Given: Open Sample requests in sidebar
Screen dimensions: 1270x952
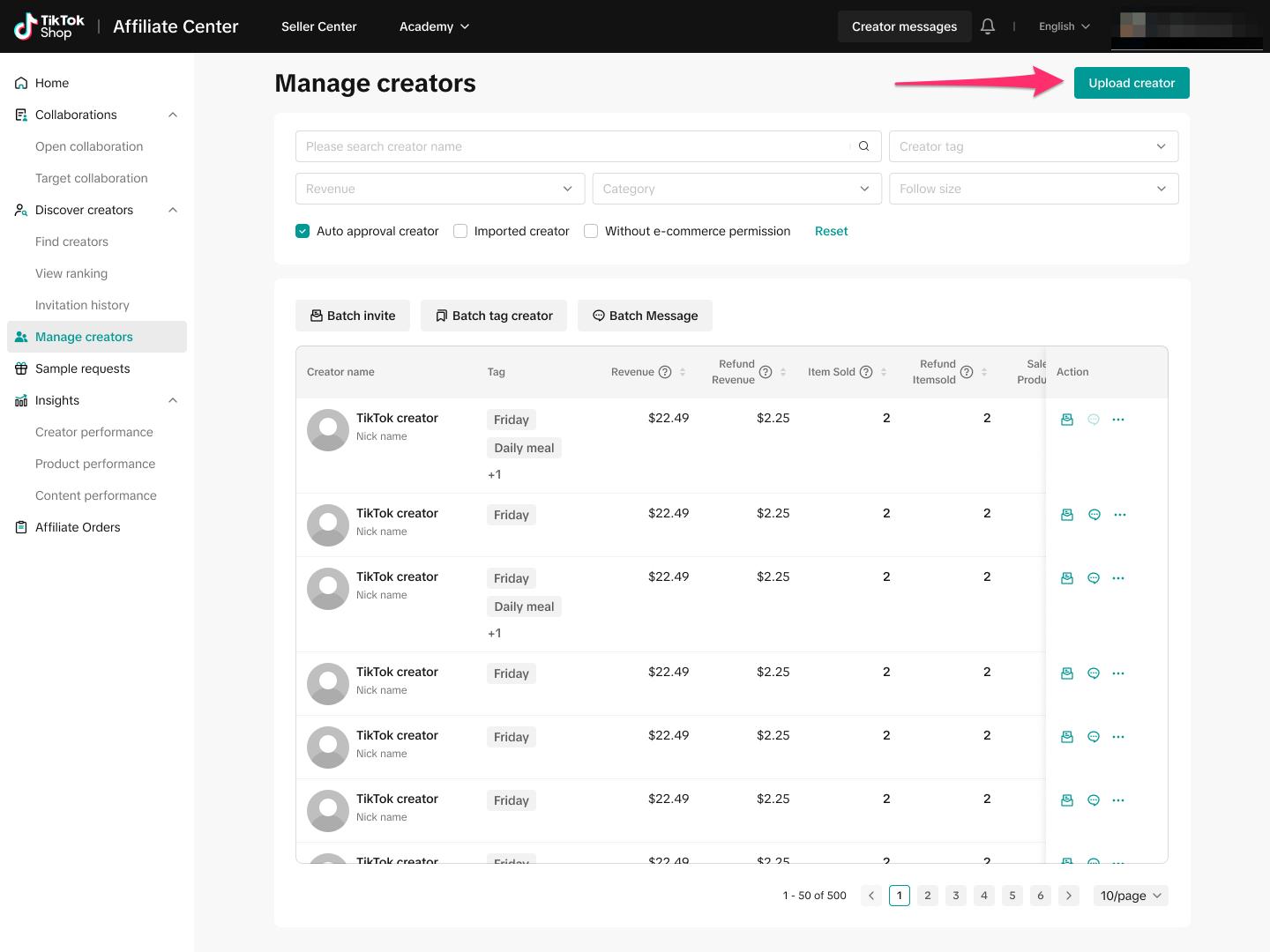Looking at the screenshot, I should (x=83, y=368).
